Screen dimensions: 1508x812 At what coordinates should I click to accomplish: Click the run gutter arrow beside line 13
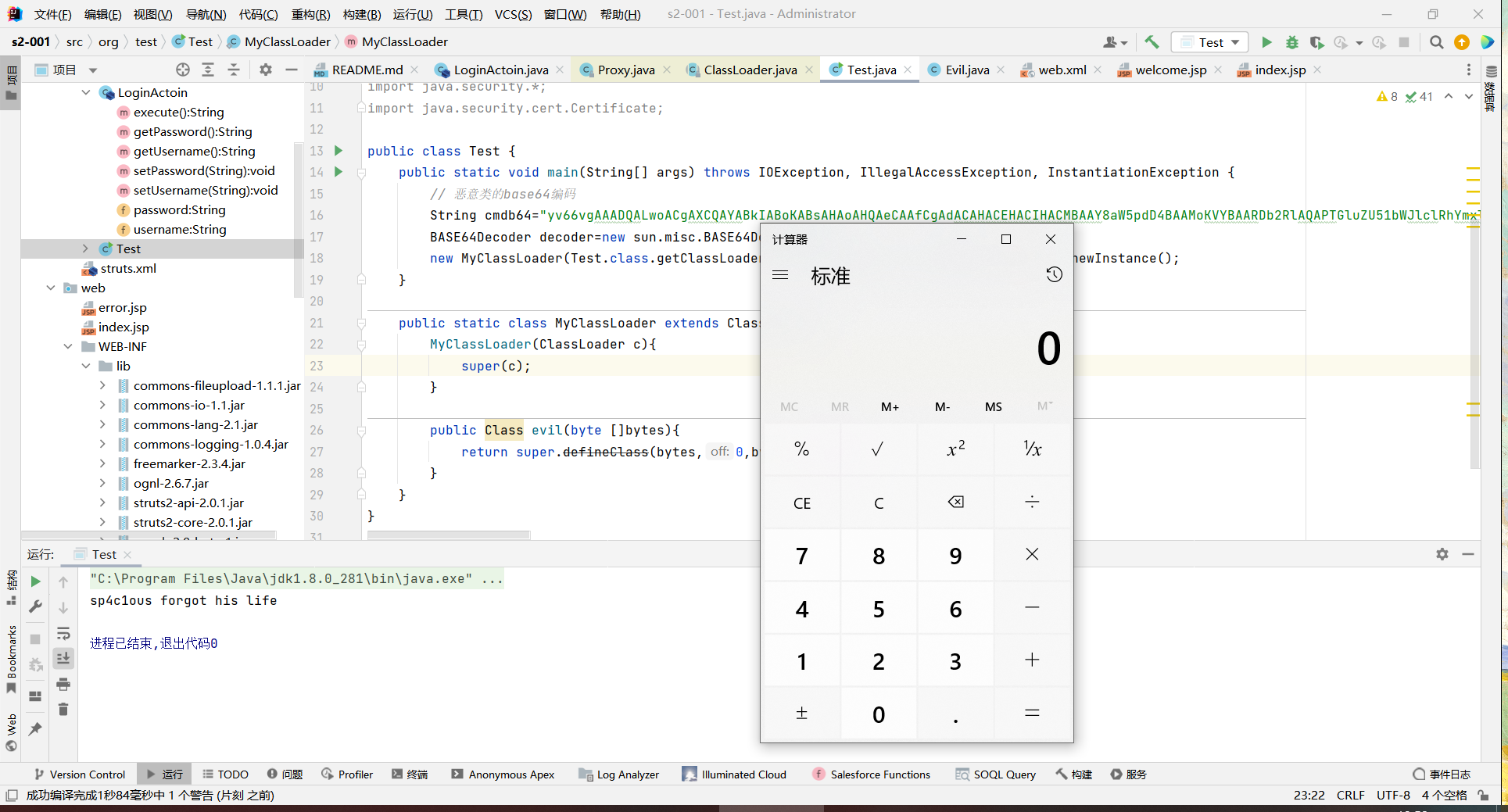[338, 151]
